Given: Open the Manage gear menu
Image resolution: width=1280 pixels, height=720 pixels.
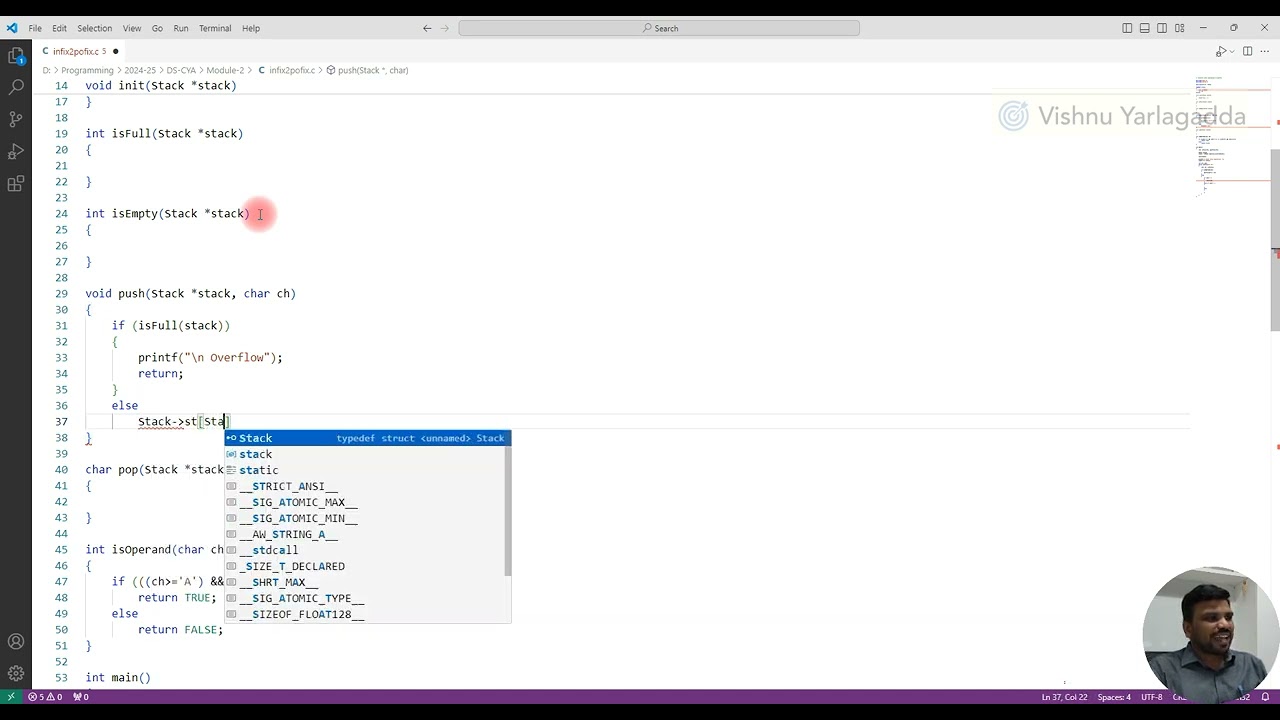Looking at the screenshot, I should 16,674.
